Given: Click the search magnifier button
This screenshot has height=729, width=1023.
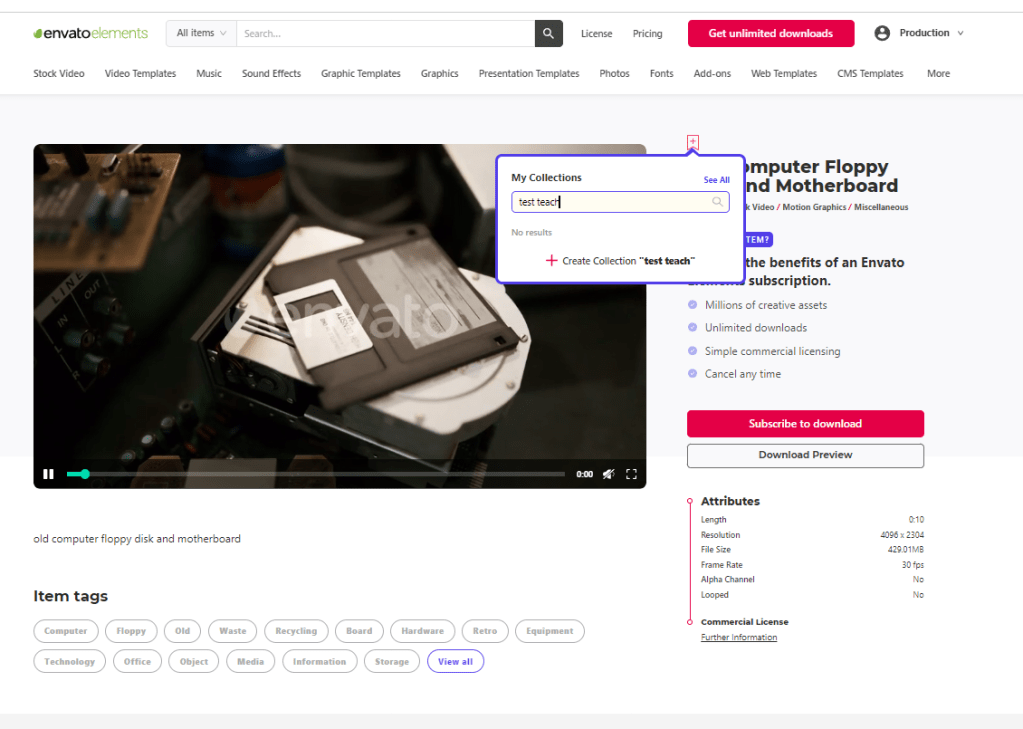Looking at the screenshot, I should pyautogui.click(x=549, y=33).
